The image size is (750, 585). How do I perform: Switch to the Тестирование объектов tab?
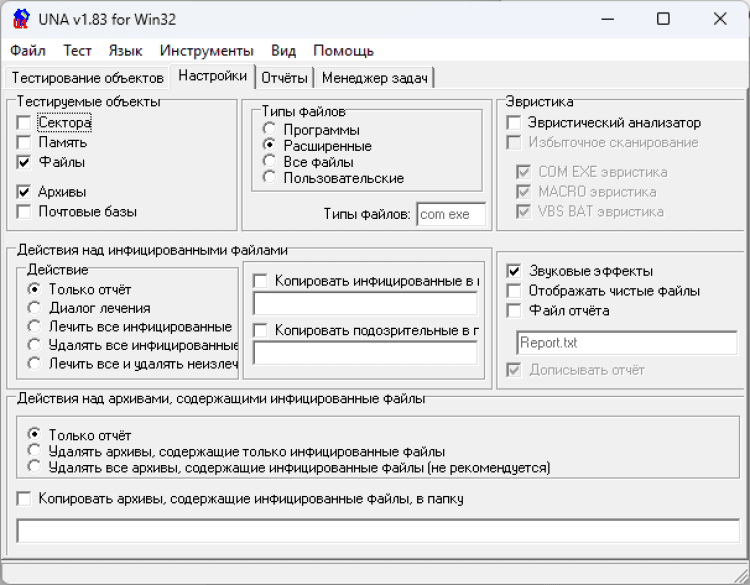click(88, 77)
